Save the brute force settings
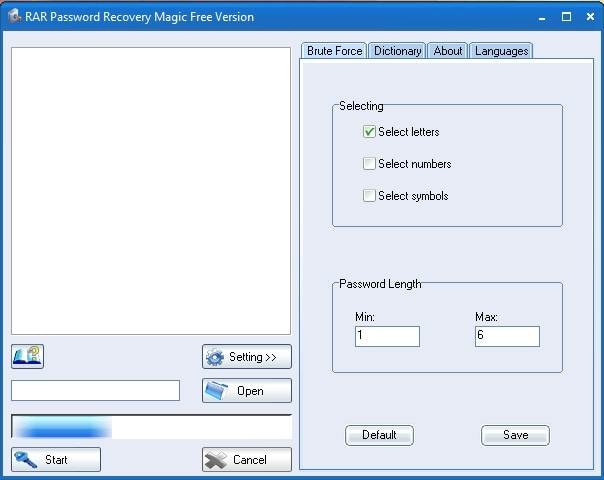Screen dimensions: 604x480 click(515, 435)
